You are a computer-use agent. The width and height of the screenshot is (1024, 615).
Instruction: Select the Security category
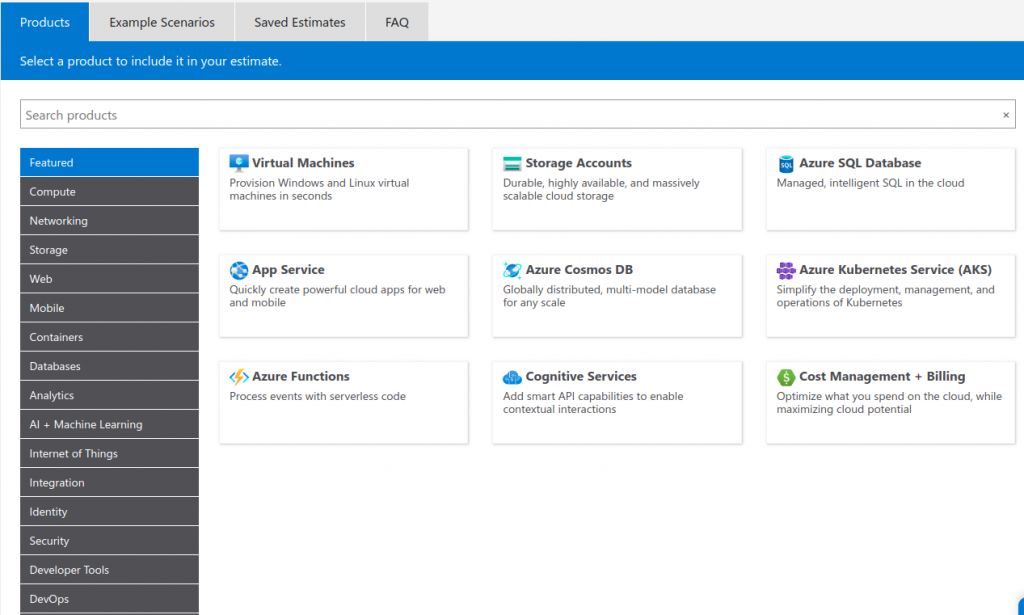[x=109, y=541]
